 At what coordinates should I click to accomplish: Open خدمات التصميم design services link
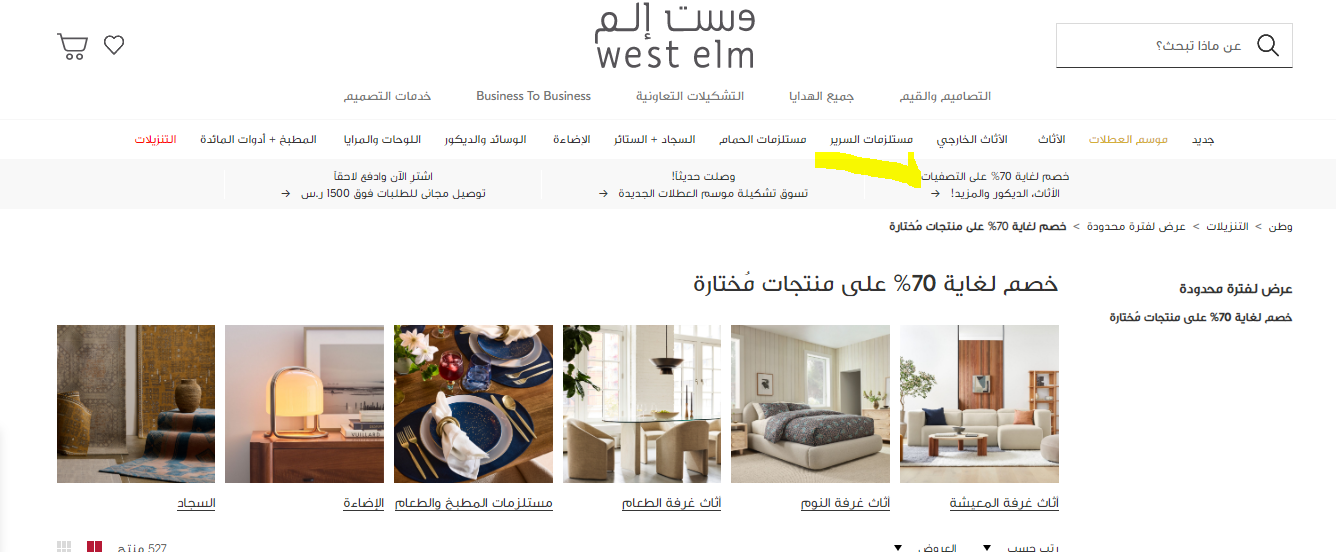pos(387,96)
